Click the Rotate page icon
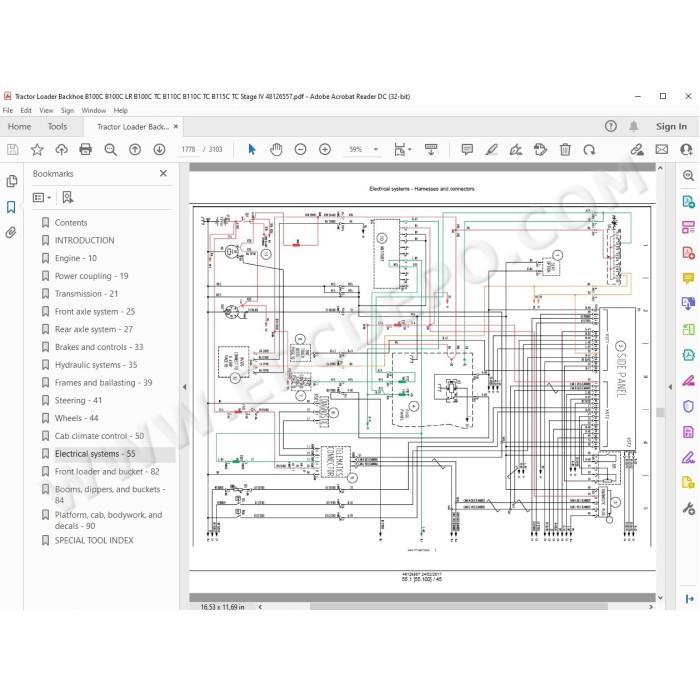 (589, 150)
